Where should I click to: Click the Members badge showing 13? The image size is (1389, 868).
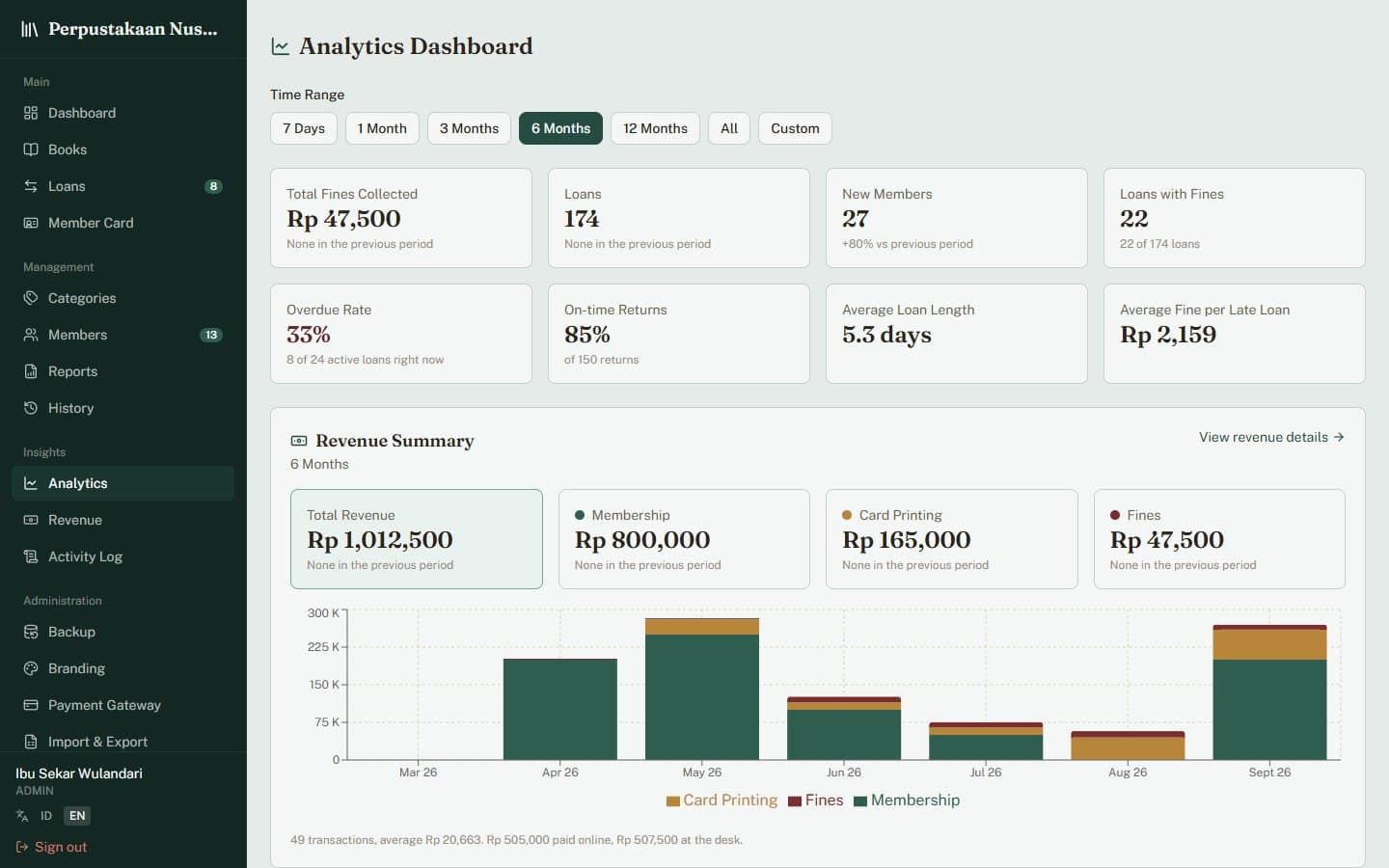tap(211, 335)
